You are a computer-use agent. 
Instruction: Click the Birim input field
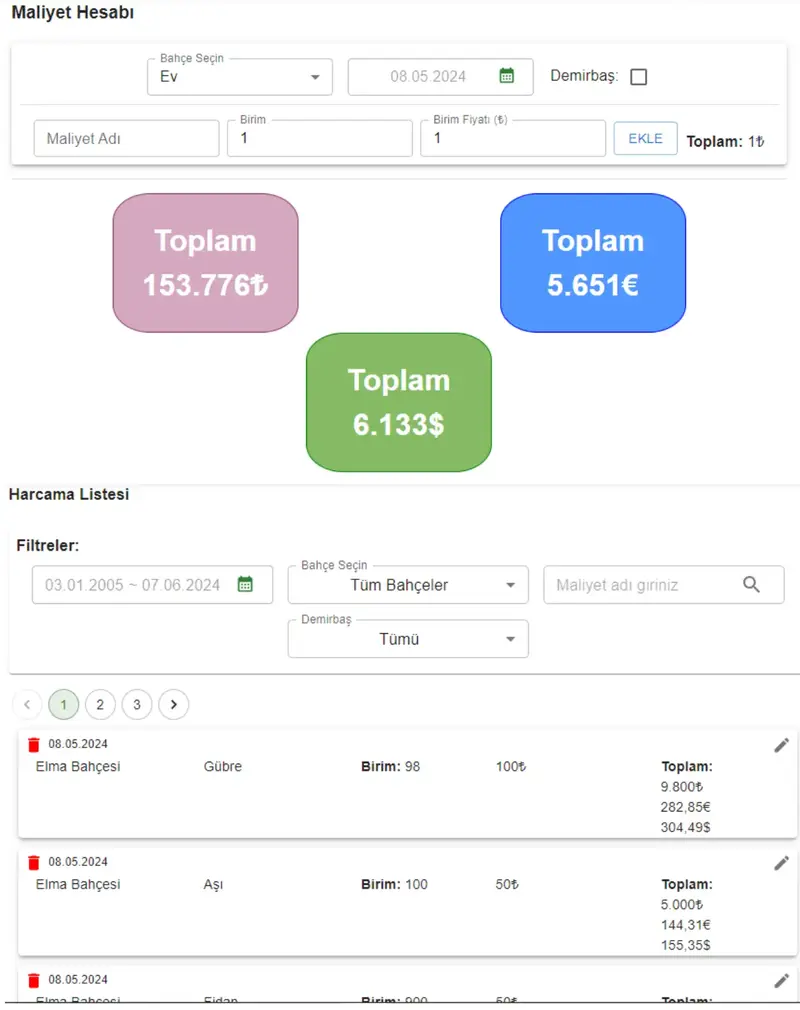click(319, 138)
